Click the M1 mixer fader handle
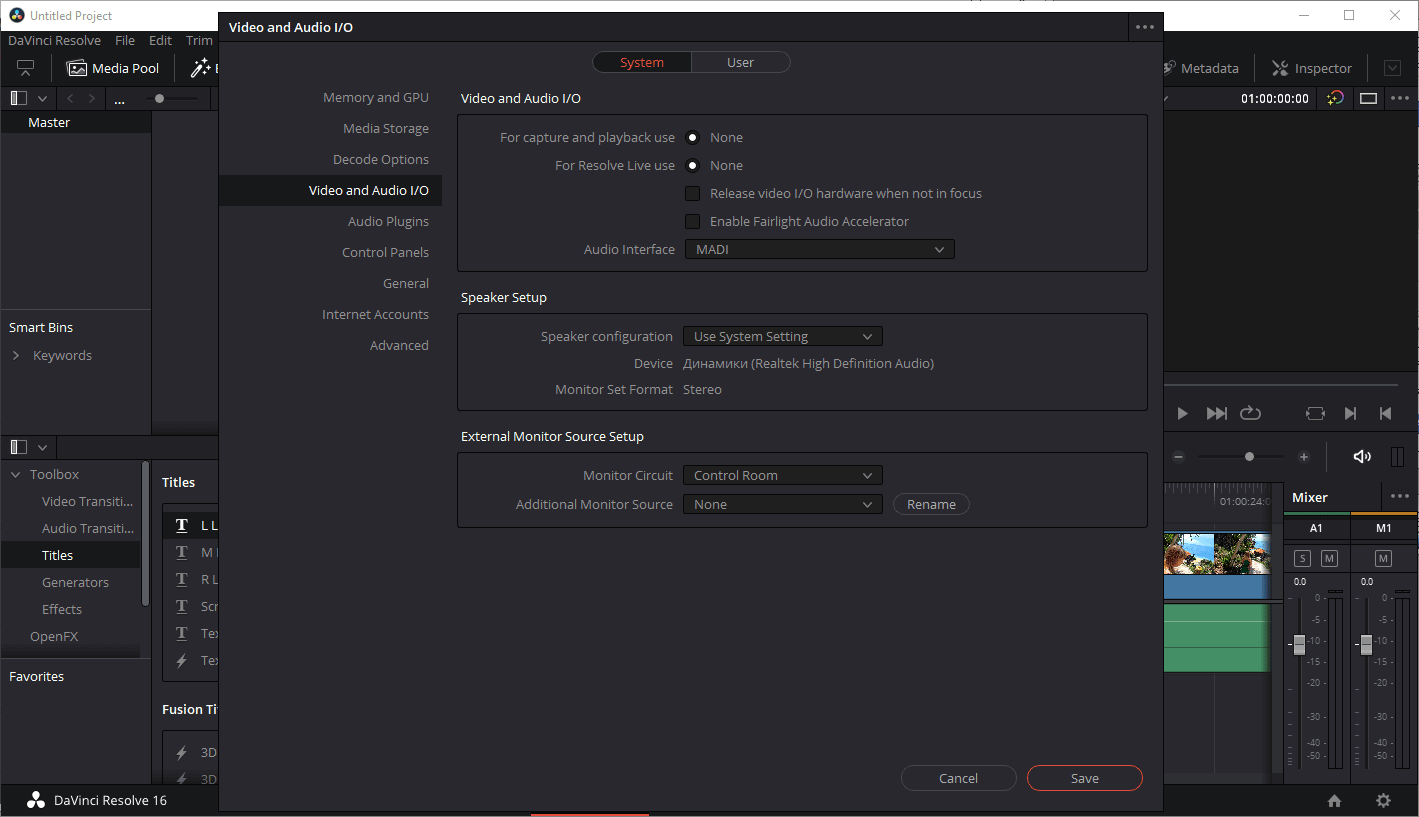This screenshot has height=817, width=1419. tap(1366, 645)
